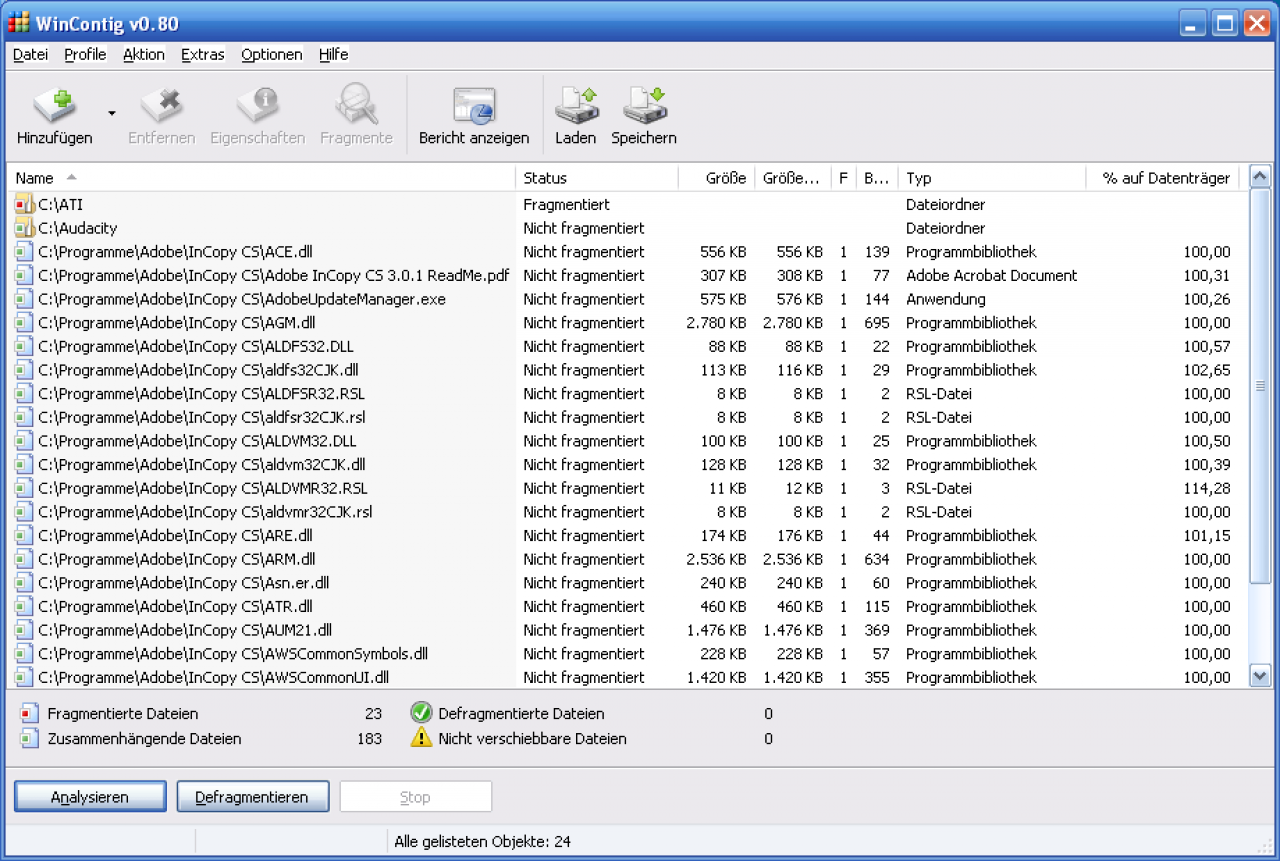1280x861 pixels.
Task: Click the Fragmentierte Dateien legend icon
Action: point(29,714)
